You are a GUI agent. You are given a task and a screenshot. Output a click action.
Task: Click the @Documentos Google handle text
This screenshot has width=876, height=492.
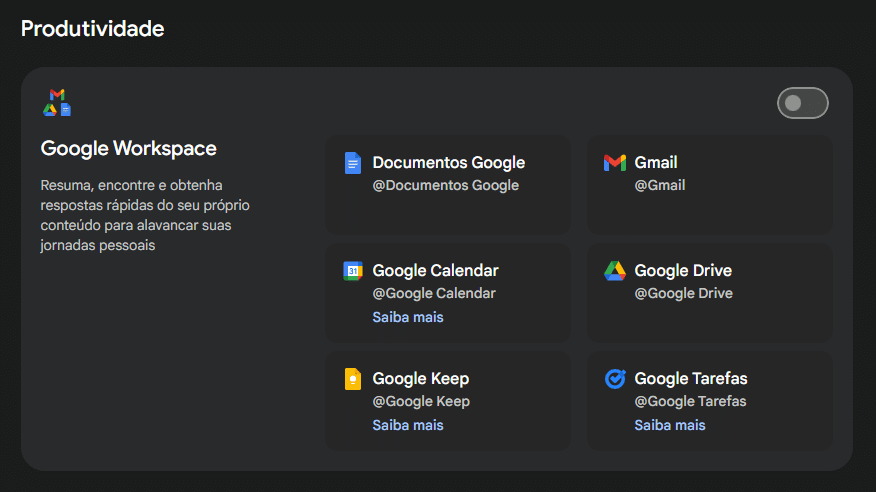(445, 185)
